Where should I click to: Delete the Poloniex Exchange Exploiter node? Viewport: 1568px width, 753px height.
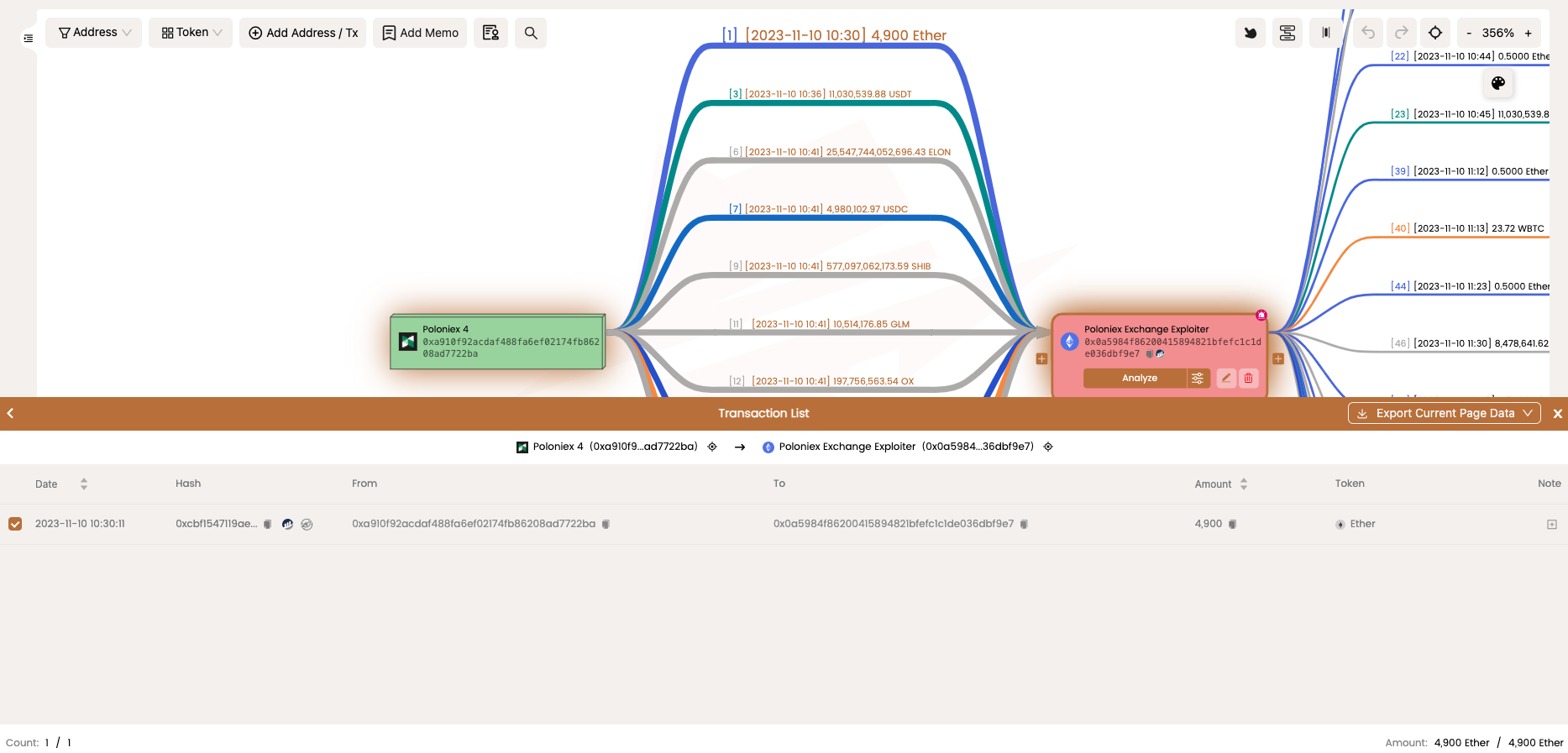pyautogui.click(x=1249, y=379)
